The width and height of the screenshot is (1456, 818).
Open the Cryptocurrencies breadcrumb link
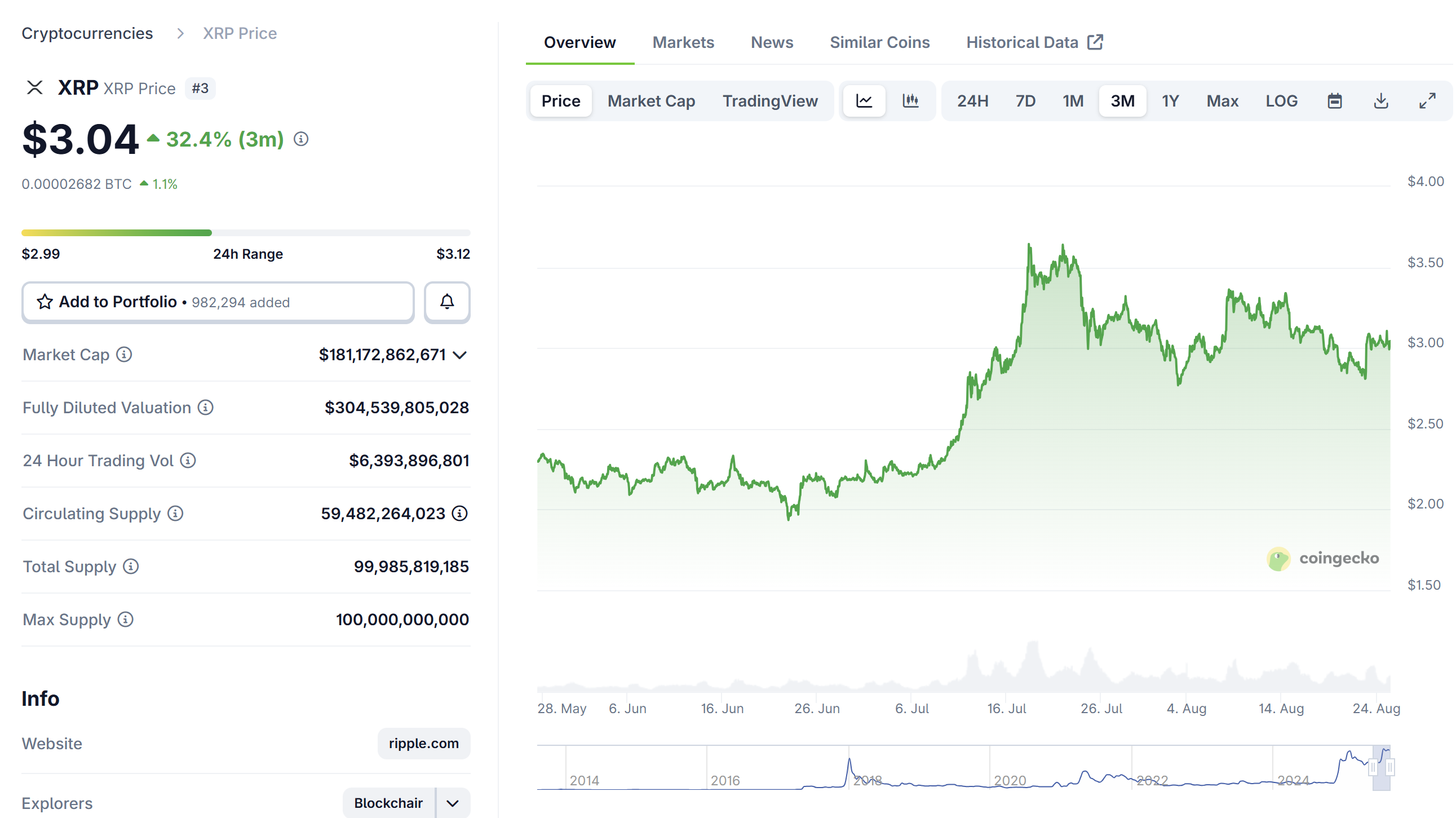pos(87,33)
